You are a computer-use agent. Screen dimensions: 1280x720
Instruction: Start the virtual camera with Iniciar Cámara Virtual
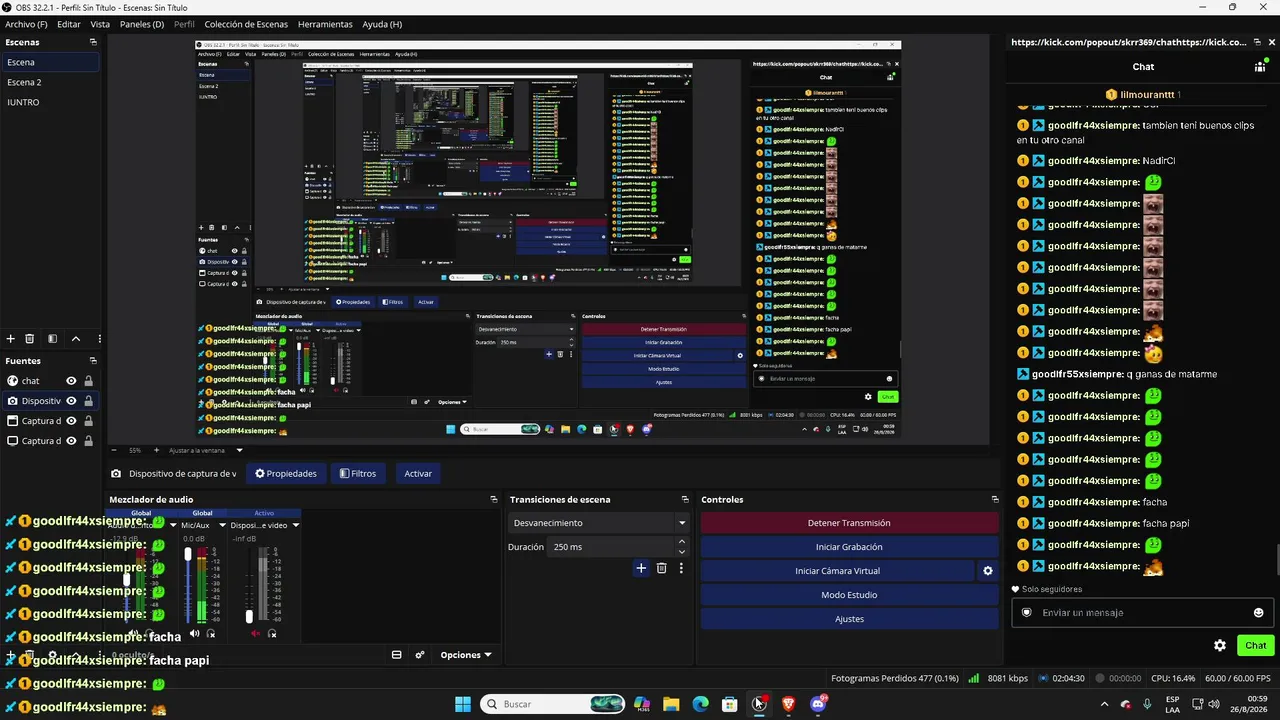(x=837, y=571)
